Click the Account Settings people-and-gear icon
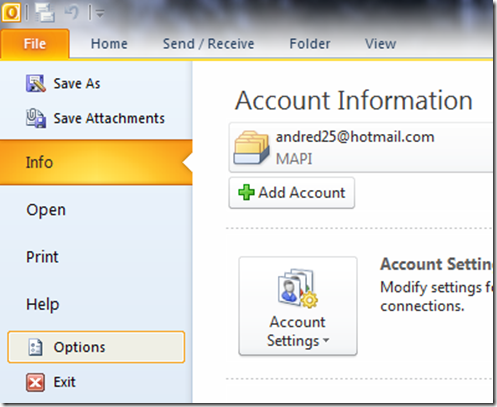Viewport: 497px width, 407px height. [x=297, y=288]
